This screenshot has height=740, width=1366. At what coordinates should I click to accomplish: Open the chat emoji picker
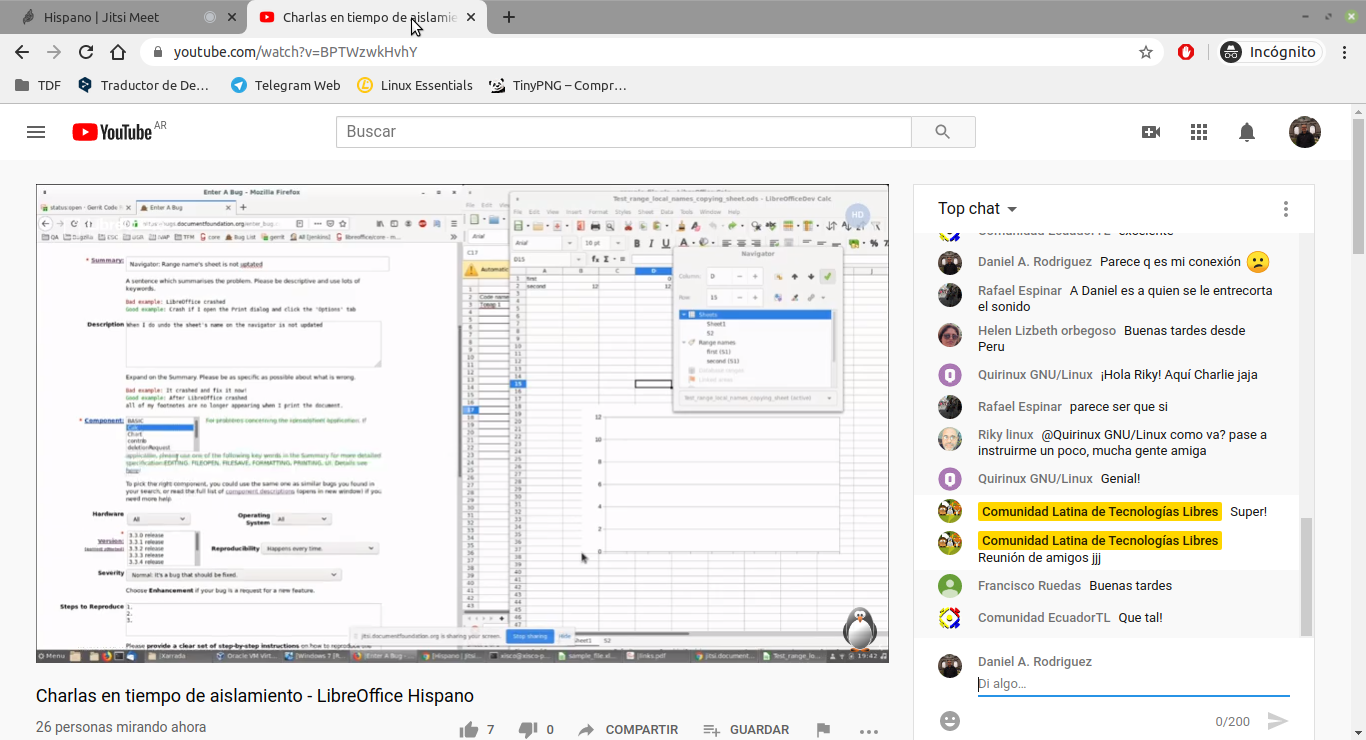pyautogui.click(x=950, y=720)
